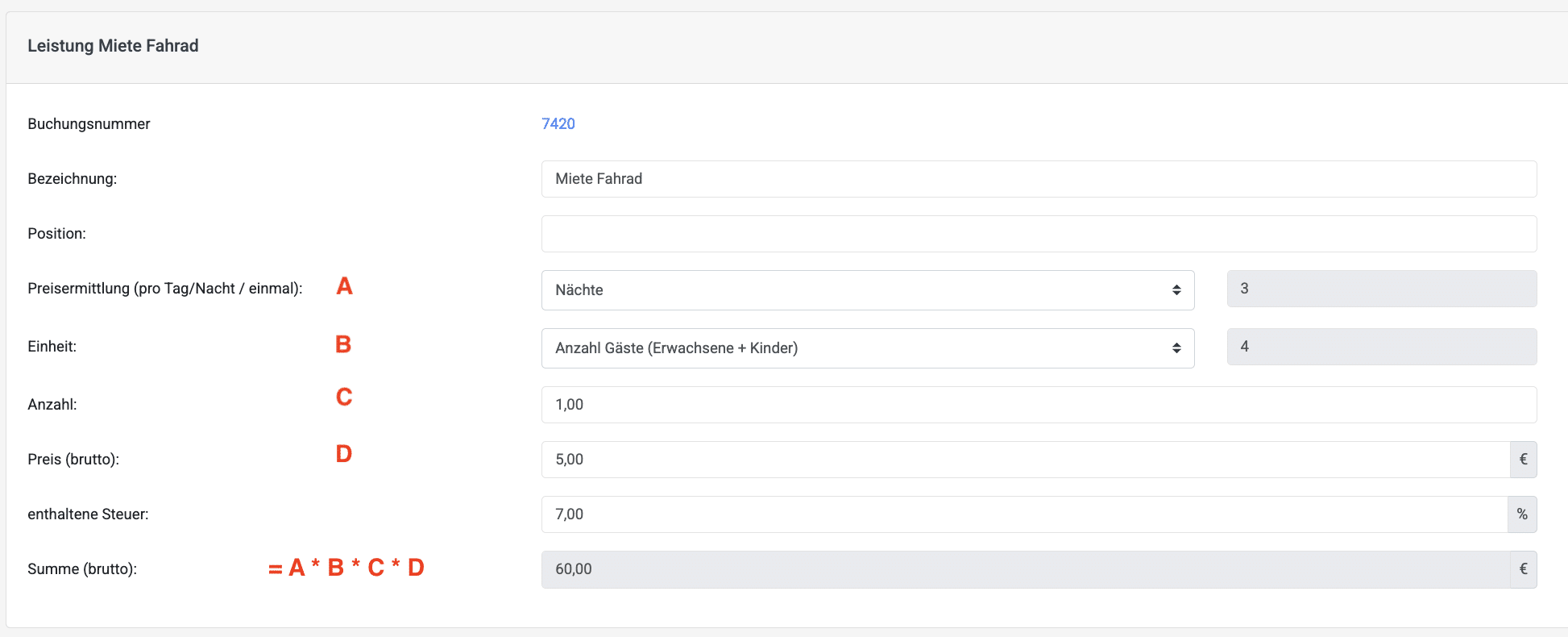
Task: Click the red letter B annotation
Action: click(343, 344)
